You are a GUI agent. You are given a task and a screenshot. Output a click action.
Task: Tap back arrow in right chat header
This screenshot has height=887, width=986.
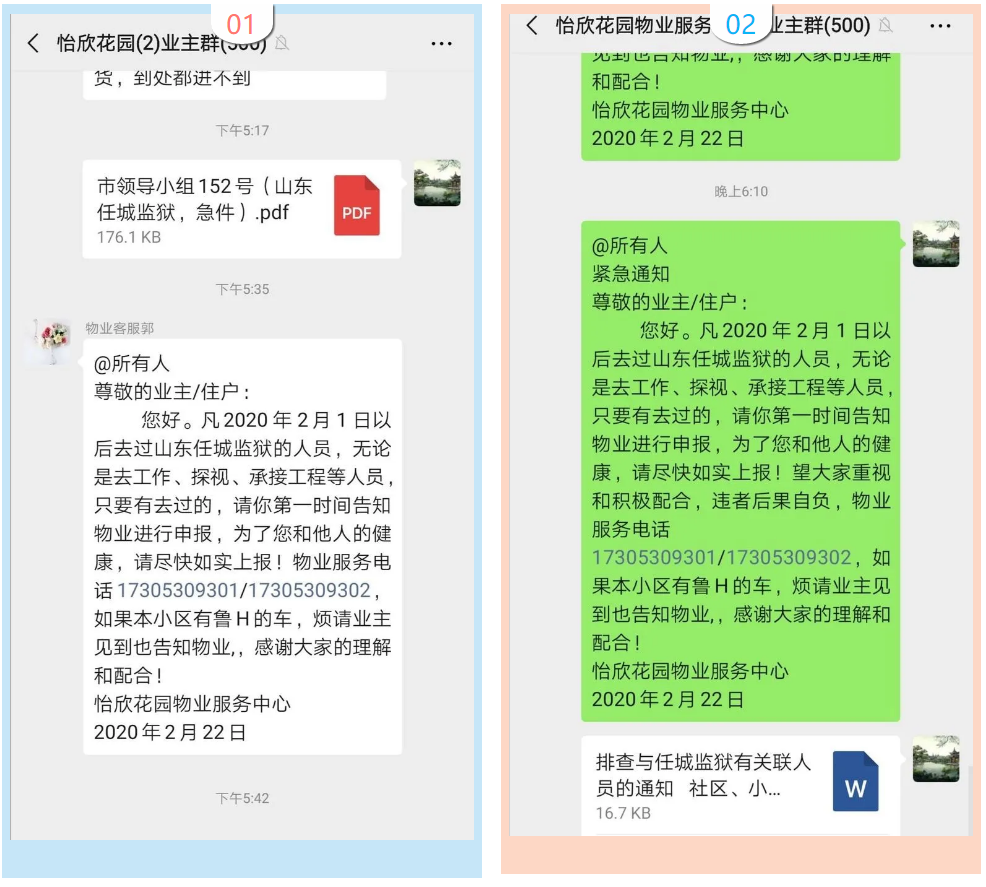[532, 26]
